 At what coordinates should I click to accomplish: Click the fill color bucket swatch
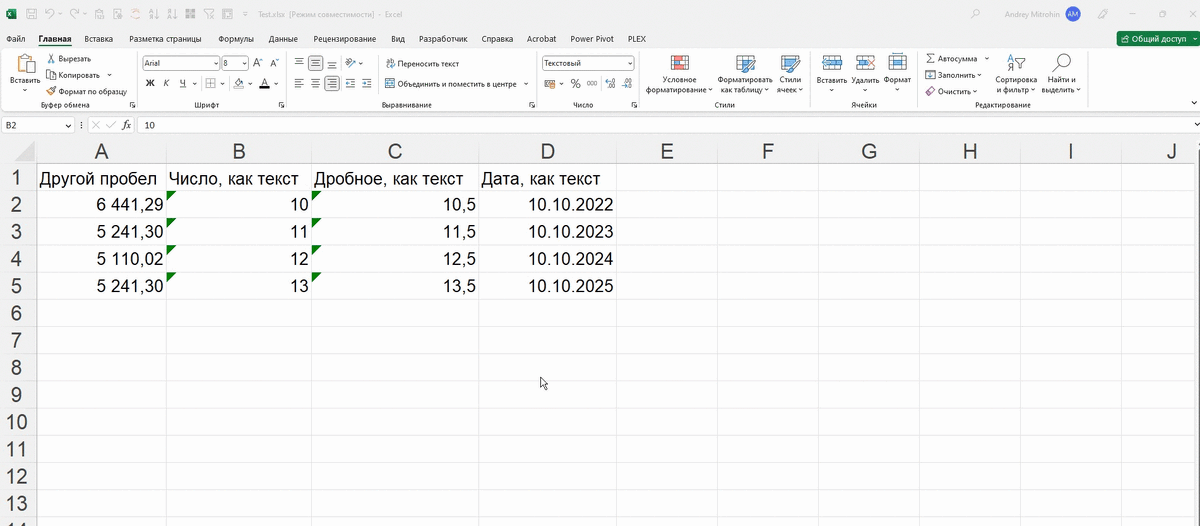tap(238, 84)
